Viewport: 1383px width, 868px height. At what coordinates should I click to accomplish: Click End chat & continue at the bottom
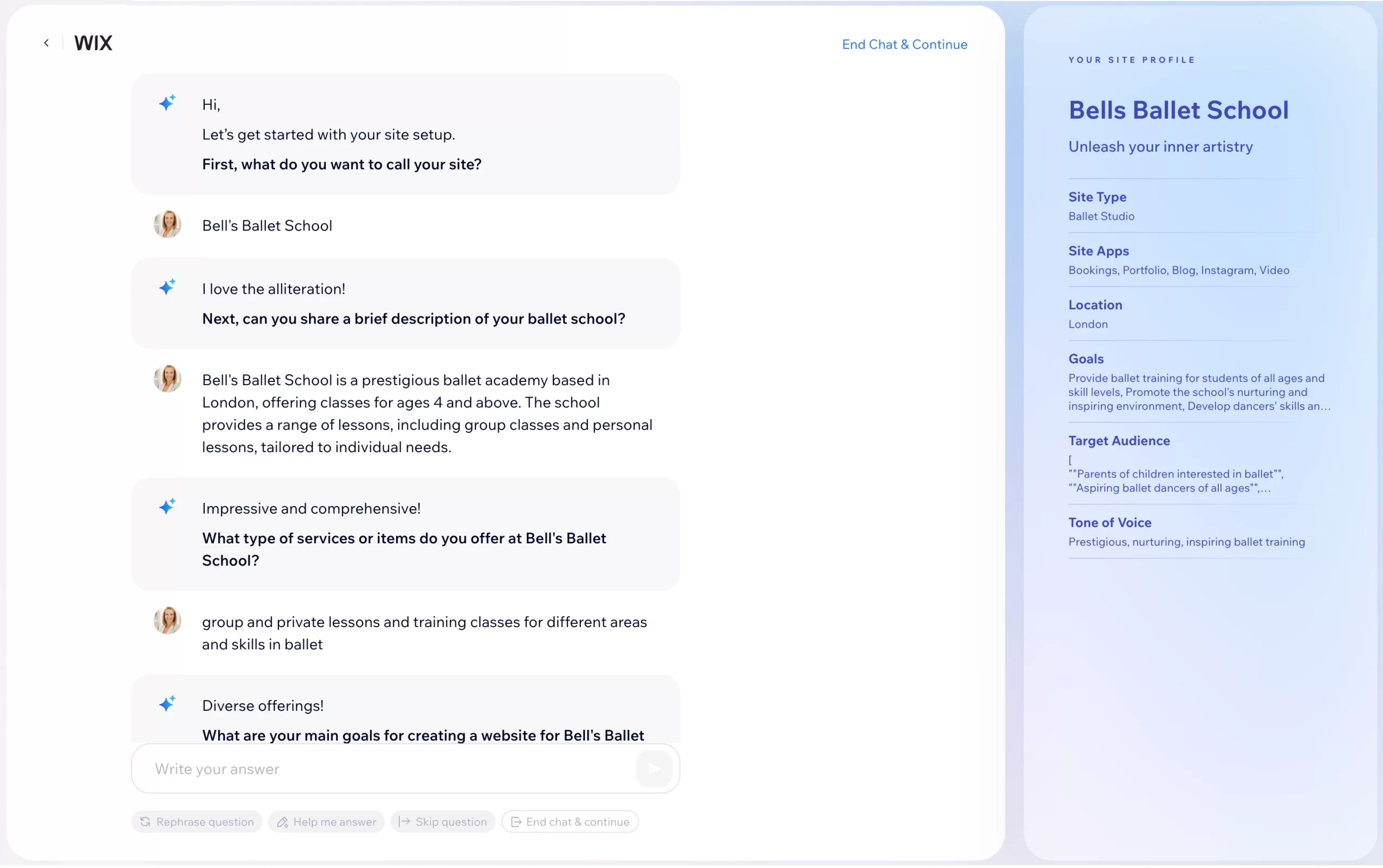pos(569,821)
